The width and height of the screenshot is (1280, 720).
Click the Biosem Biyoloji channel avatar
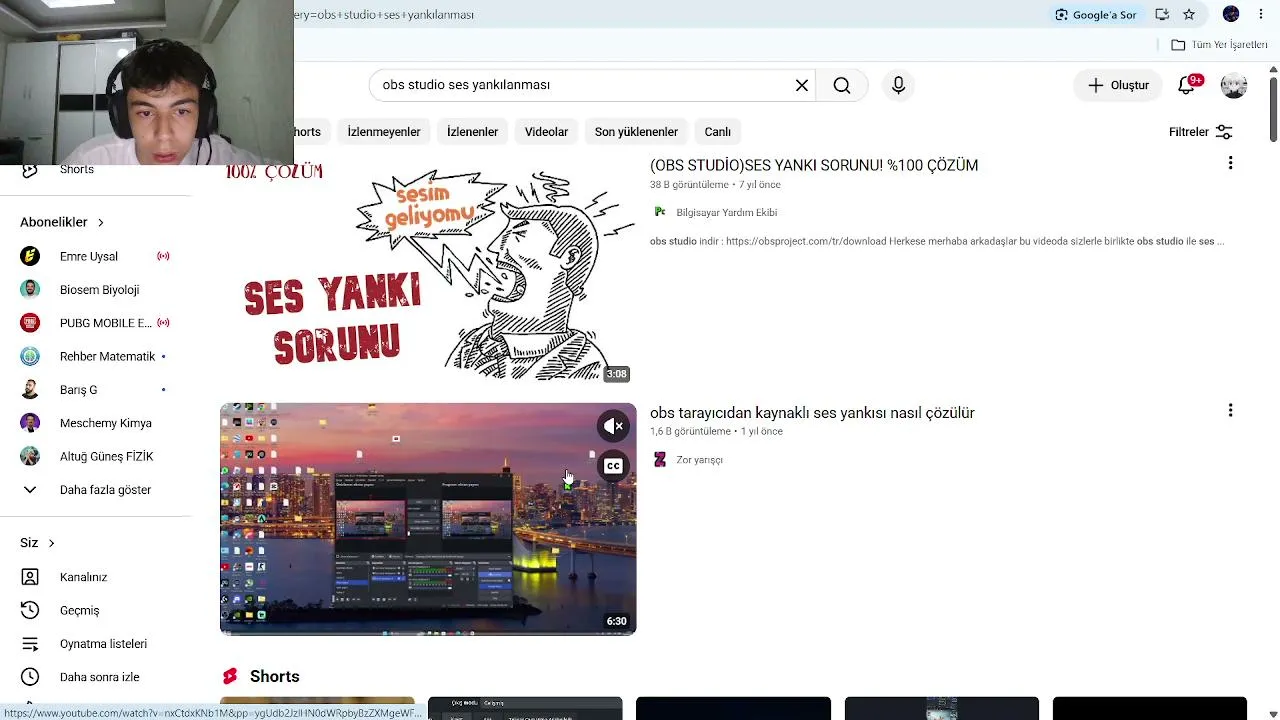coord(30,290)
